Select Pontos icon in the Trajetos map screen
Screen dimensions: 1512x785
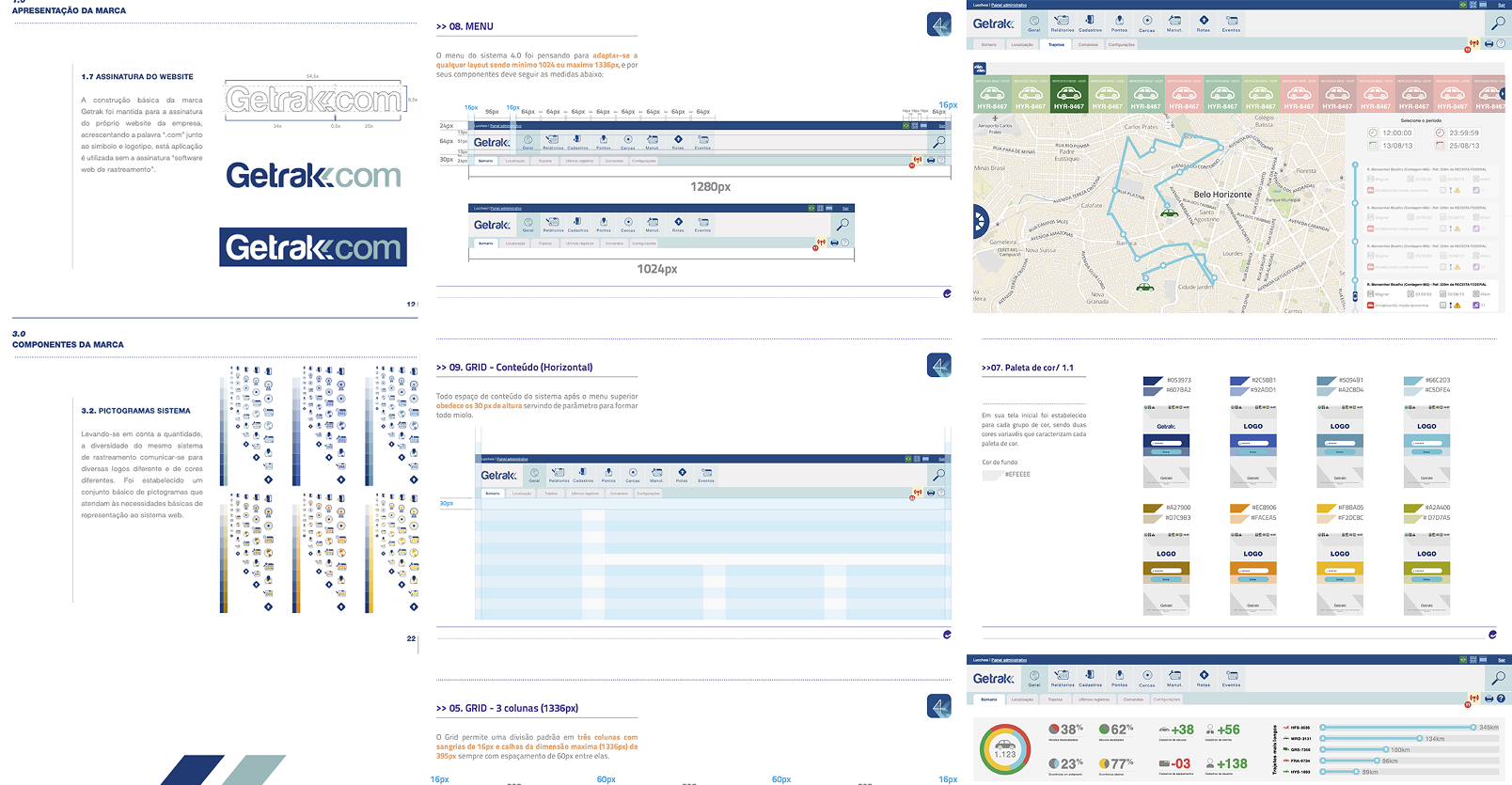click(1119, 23)
